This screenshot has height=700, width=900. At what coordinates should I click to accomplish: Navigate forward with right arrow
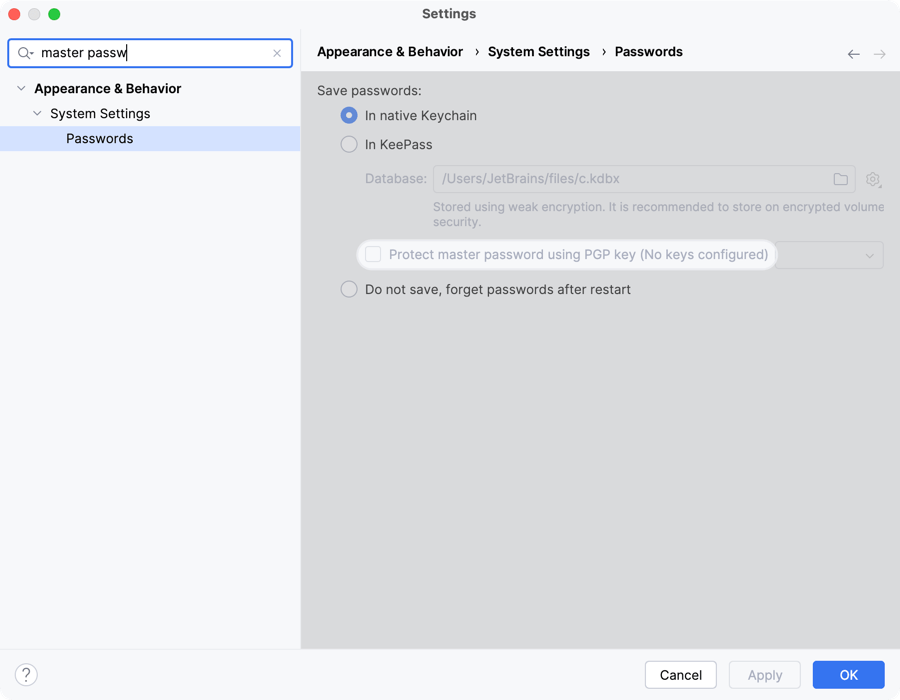[879, 54]
